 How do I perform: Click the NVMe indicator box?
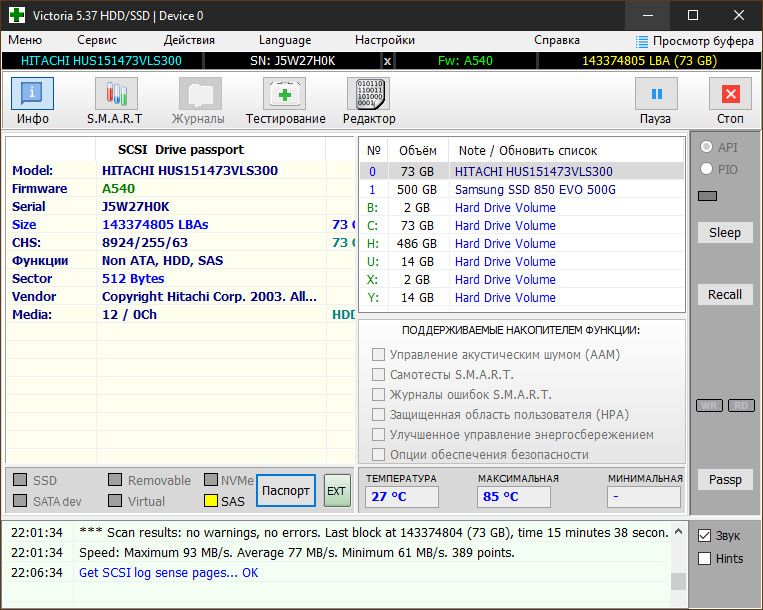pos(211,480)
